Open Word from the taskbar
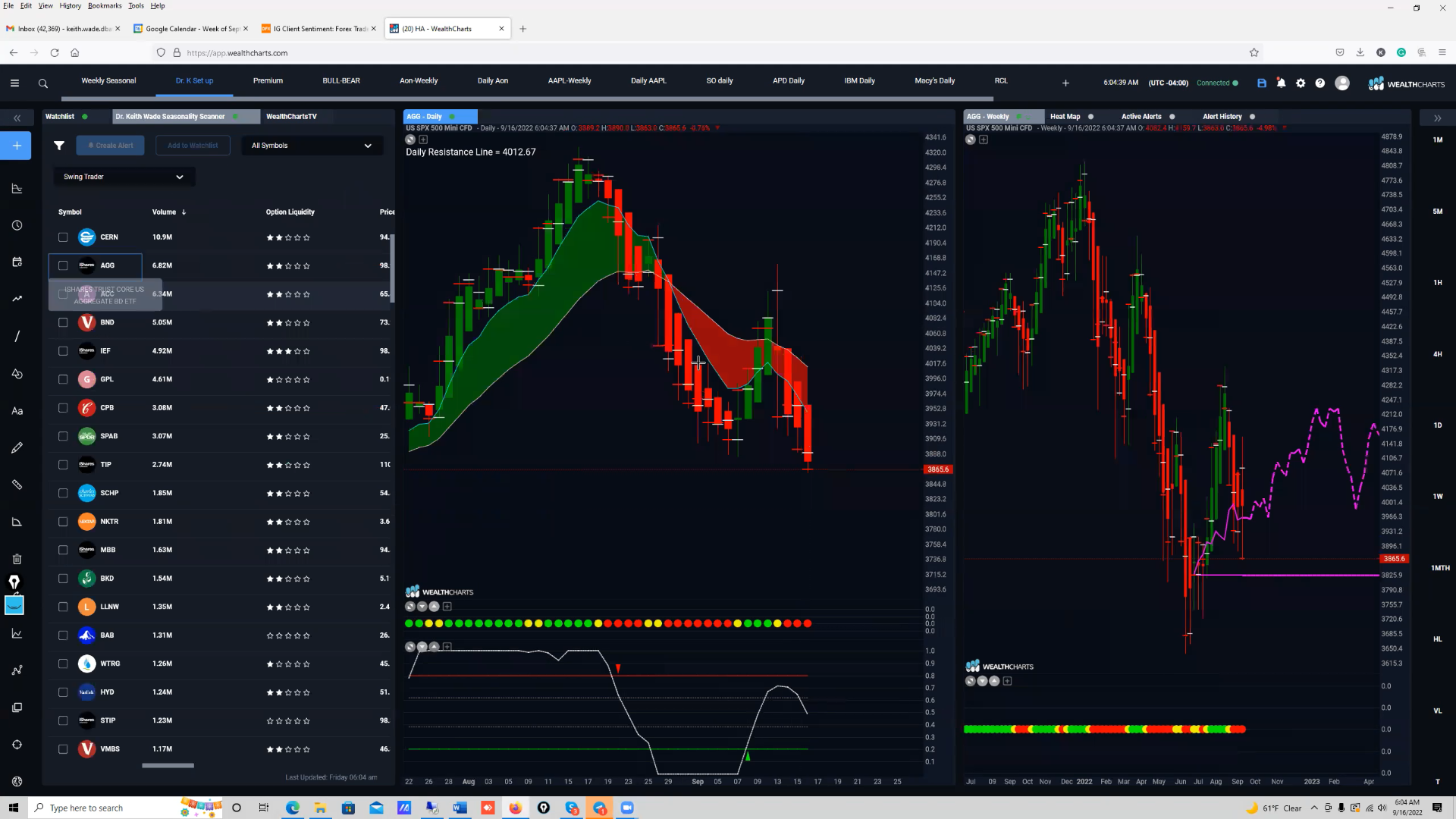 pyautogui.click(x=460, y=808)
